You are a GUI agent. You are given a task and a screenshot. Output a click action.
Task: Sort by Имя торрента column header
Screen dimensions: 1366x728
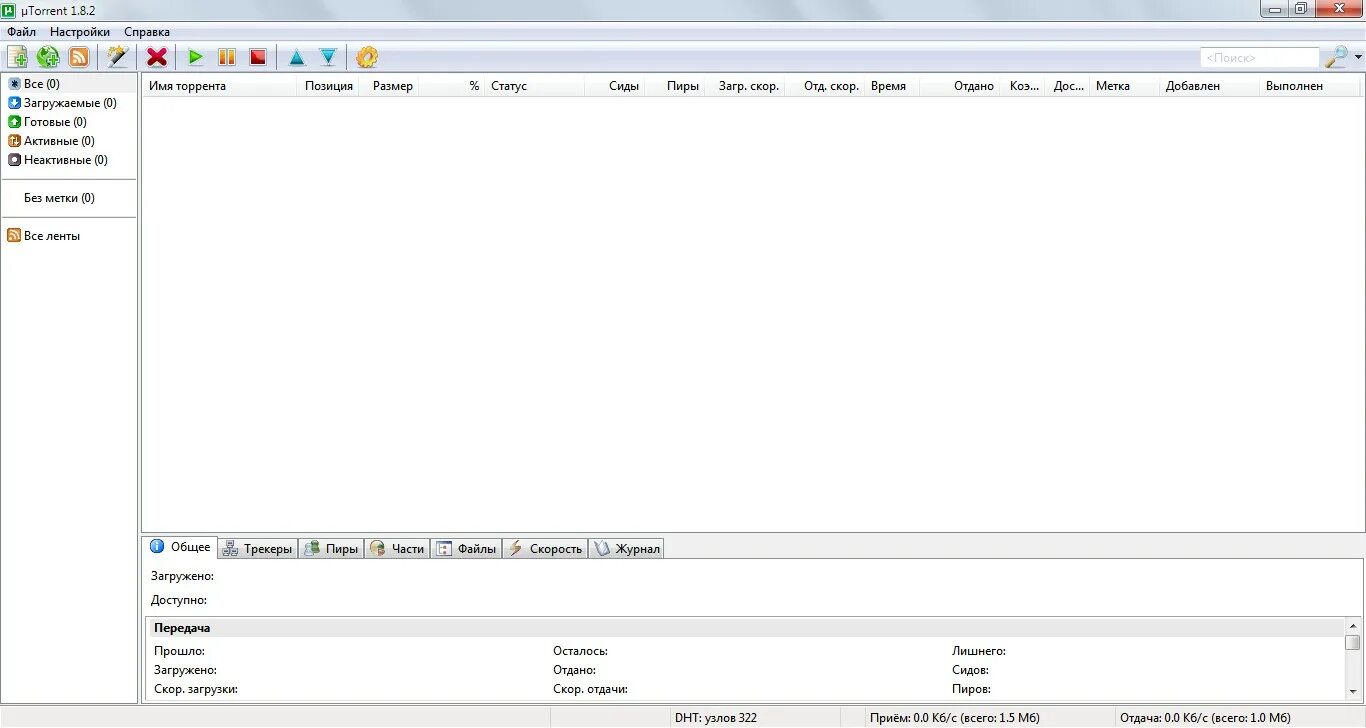221,86
